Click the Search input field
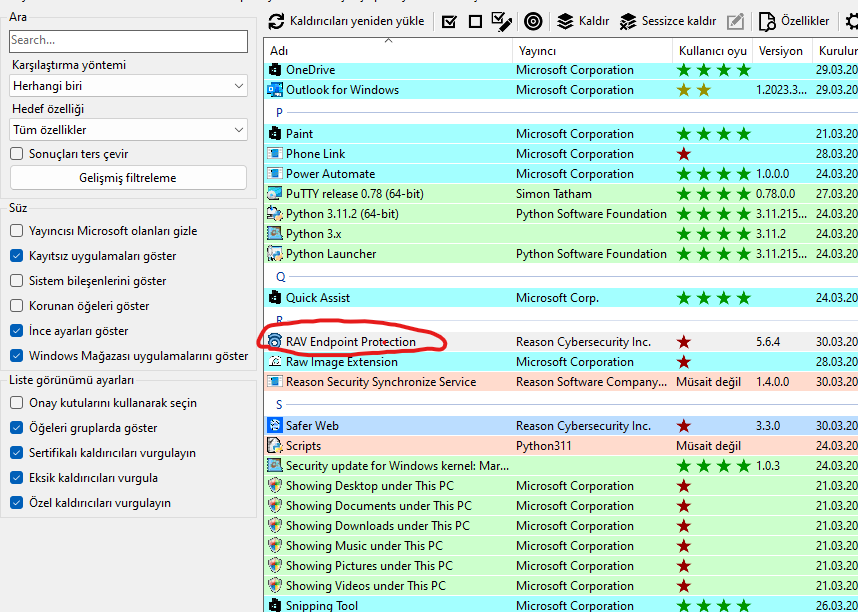 point(128,41)
